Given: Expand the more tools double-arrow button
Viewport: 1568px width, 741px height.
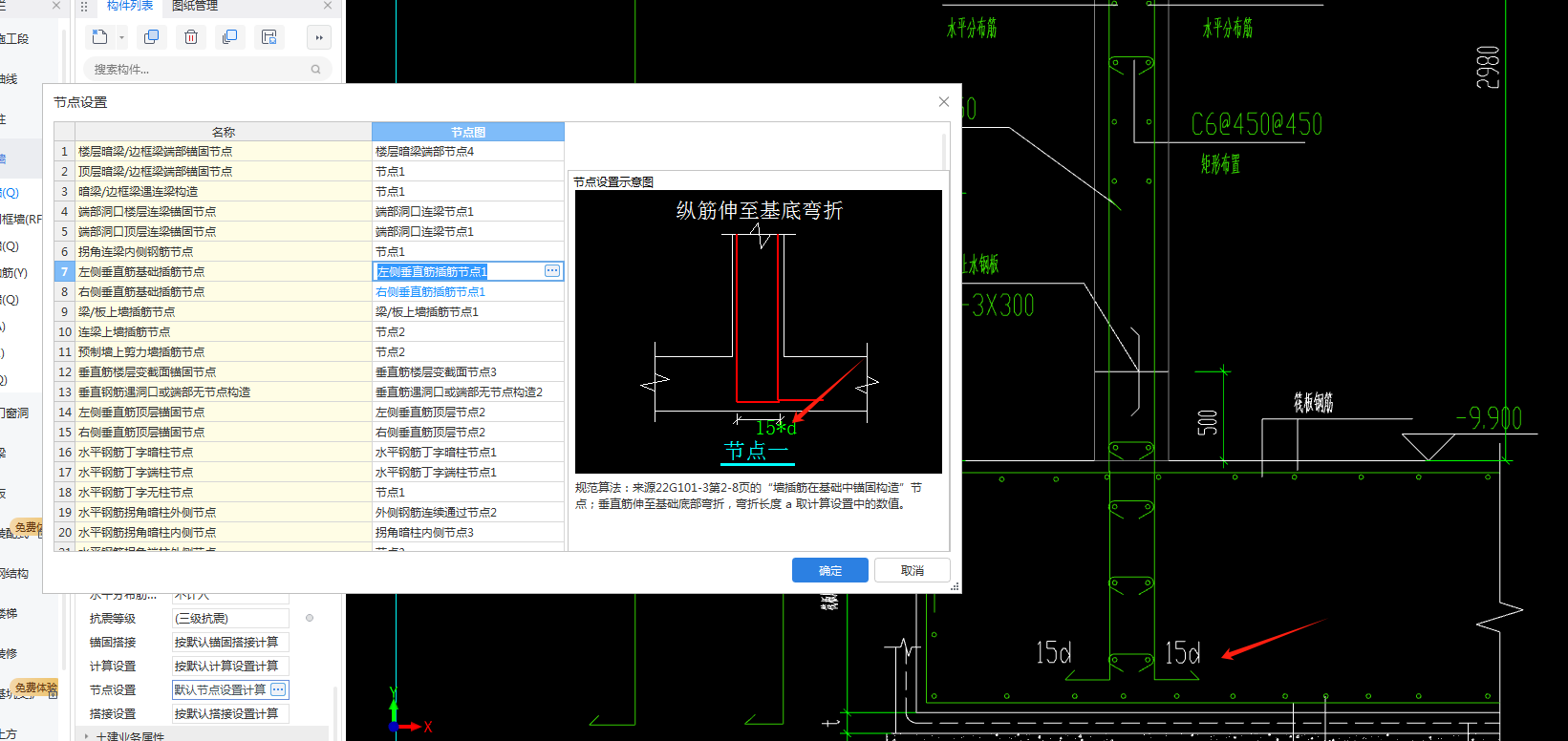Looking at the screenshot, I should pyautogui.click(x=319, y=37).
